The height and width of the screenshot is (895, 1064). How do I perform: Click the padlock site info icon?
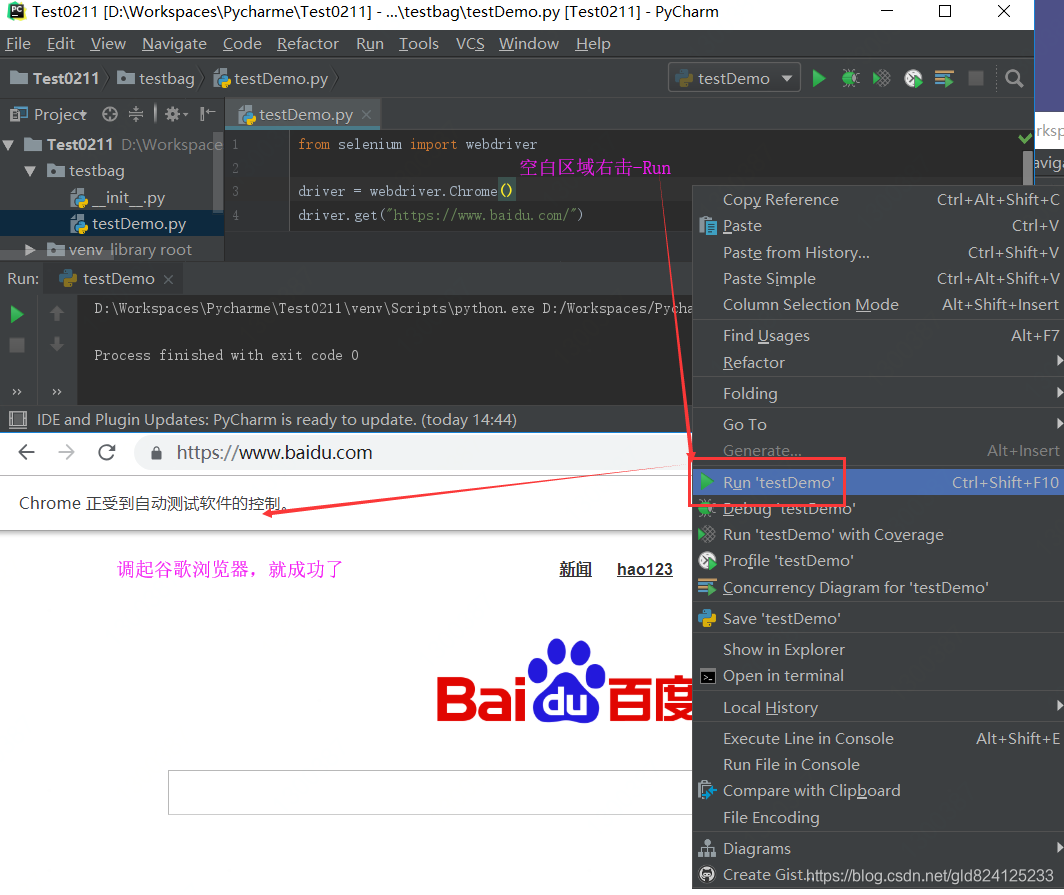(156, 453)
